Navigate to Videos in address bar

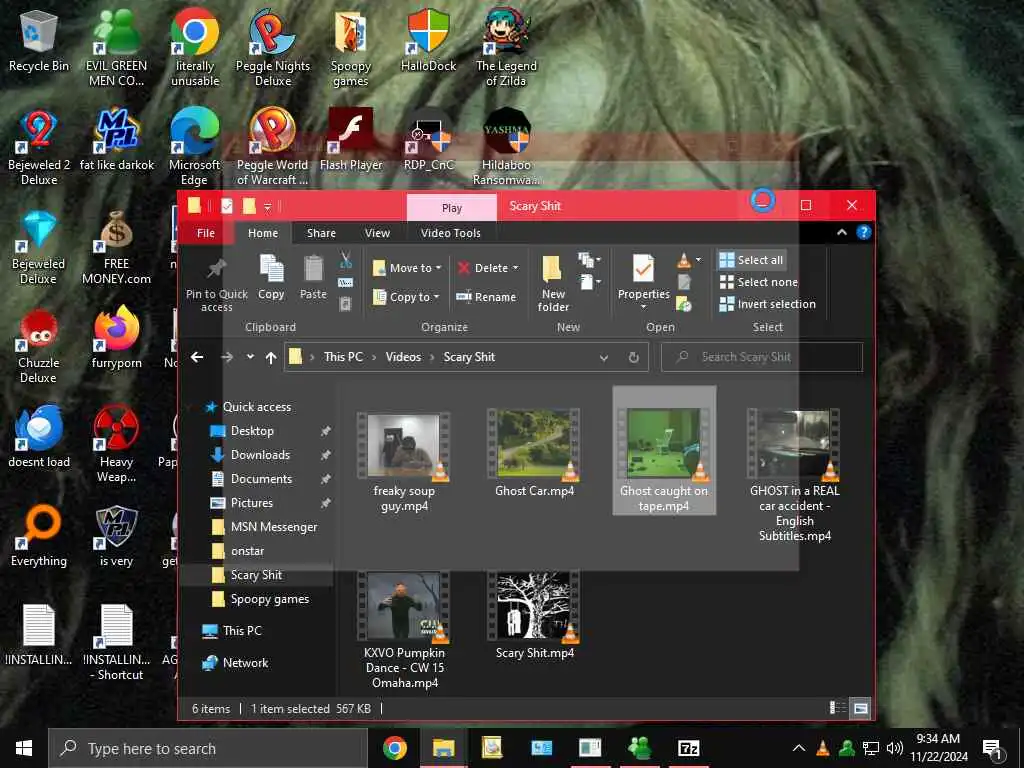(403, 357)
